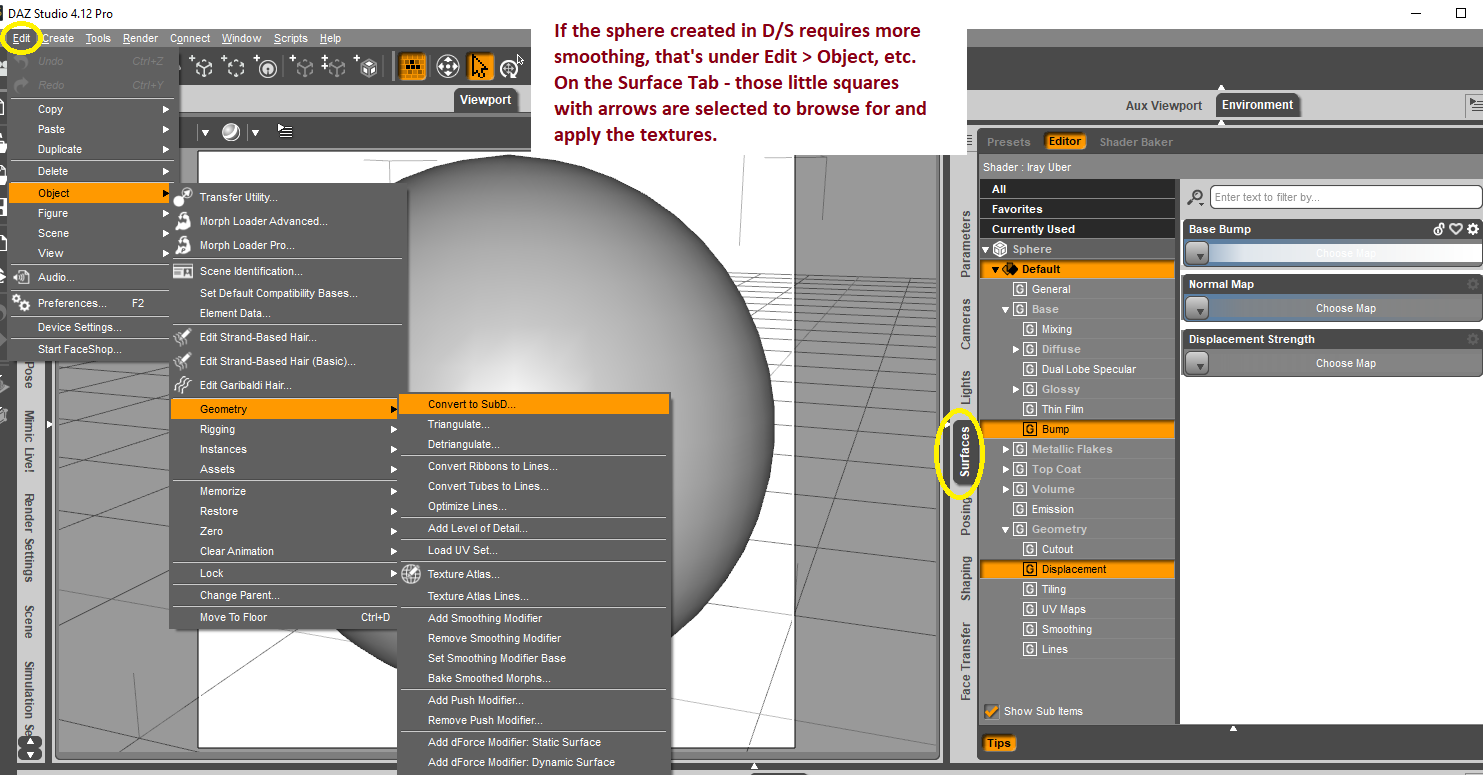Click the orange grid toolbar icon

pyautogui.click(x=413, y=66)
